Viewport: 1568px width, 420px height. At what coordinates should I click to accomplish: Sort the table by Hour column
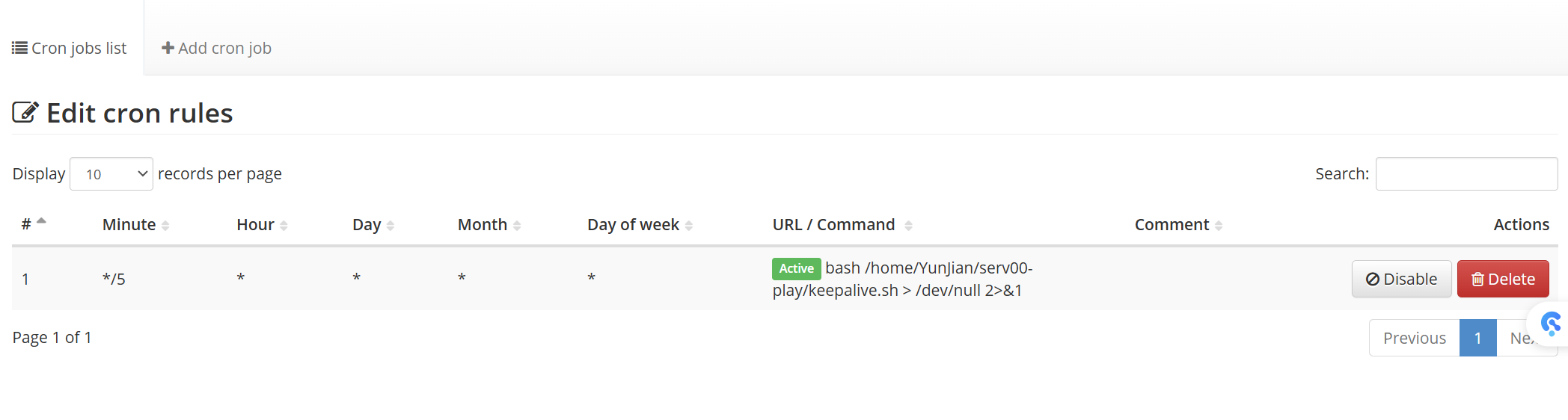[262, 224]
